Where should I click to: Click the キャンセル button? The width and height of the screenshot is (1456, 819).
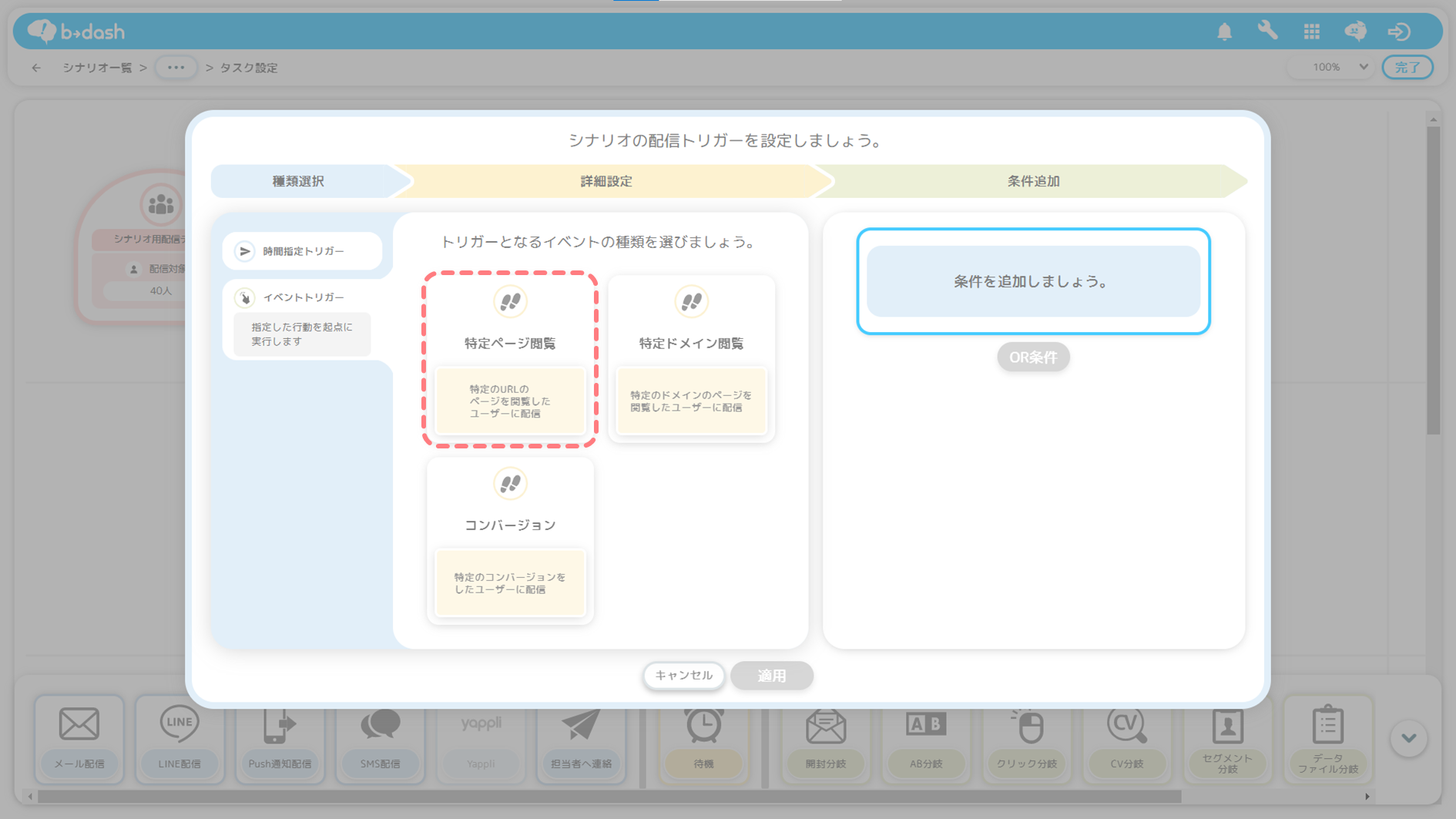coord(683,676)
